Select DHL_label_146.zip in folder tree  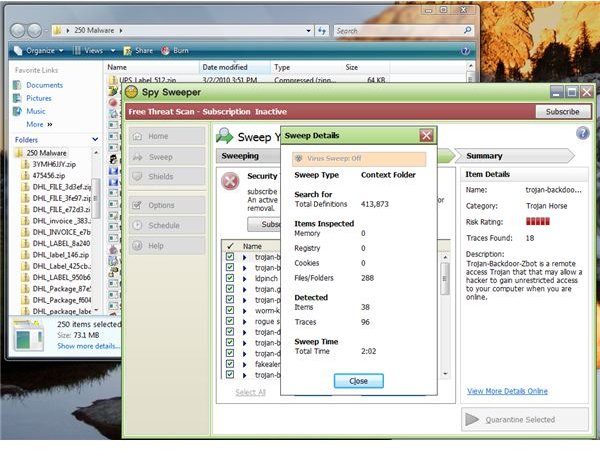pyautogui.click(x=60, y=254)
